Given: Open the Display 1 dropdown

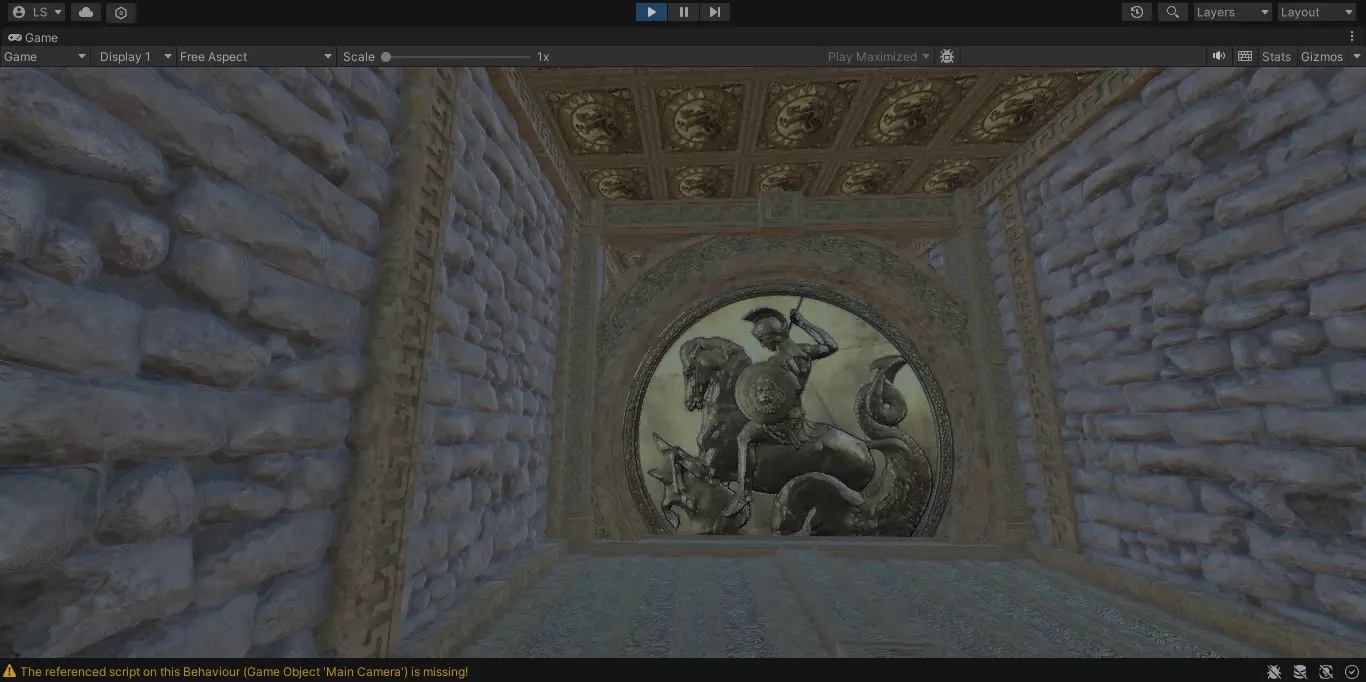Looking at the screenshot, I should [x=135, y=57].
